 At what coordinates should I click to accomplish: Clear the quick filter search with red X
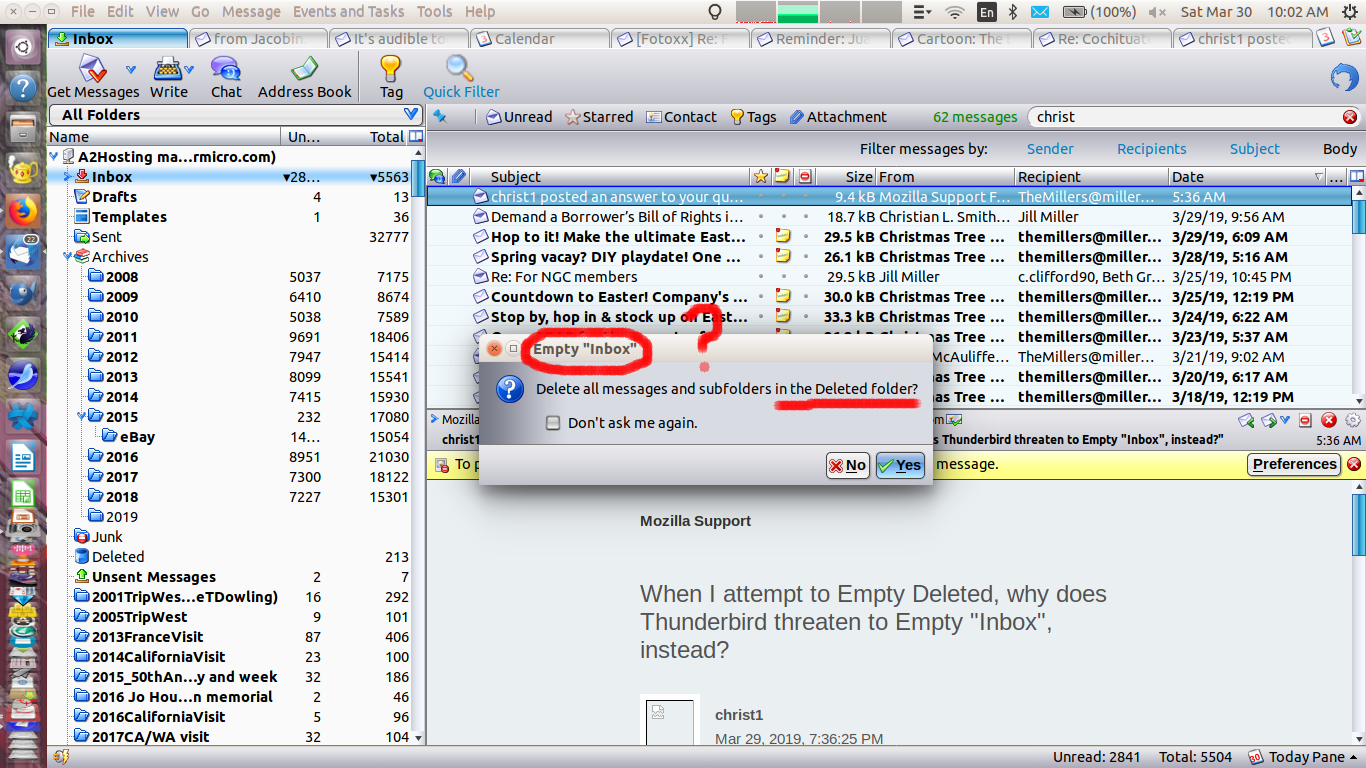1350,117
